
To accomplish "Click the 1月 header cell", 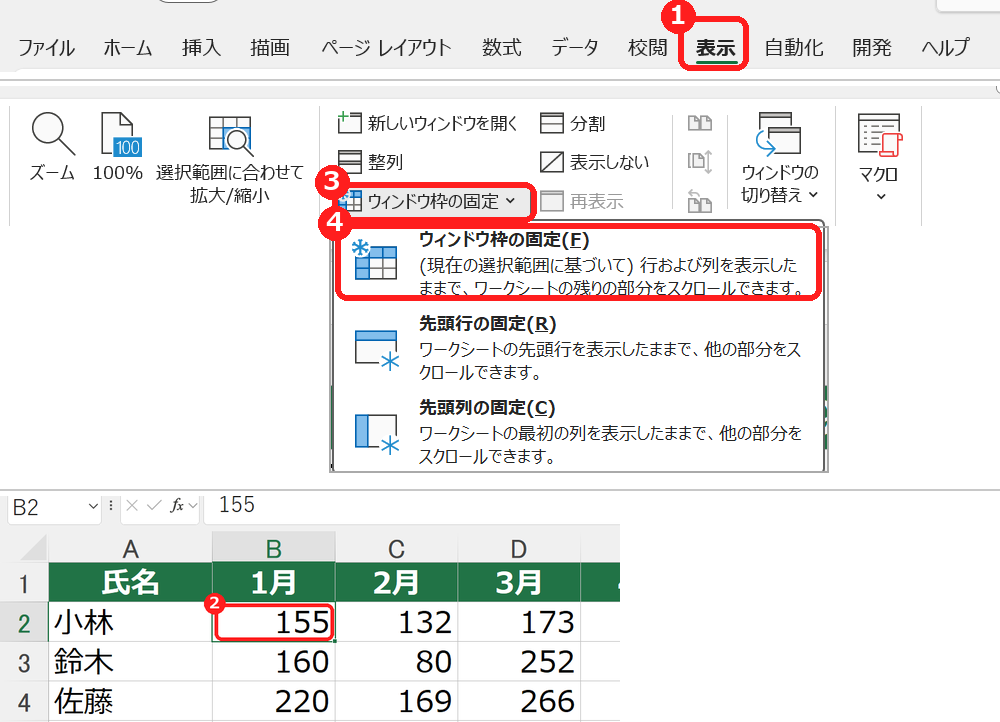I will click(274, 582).
